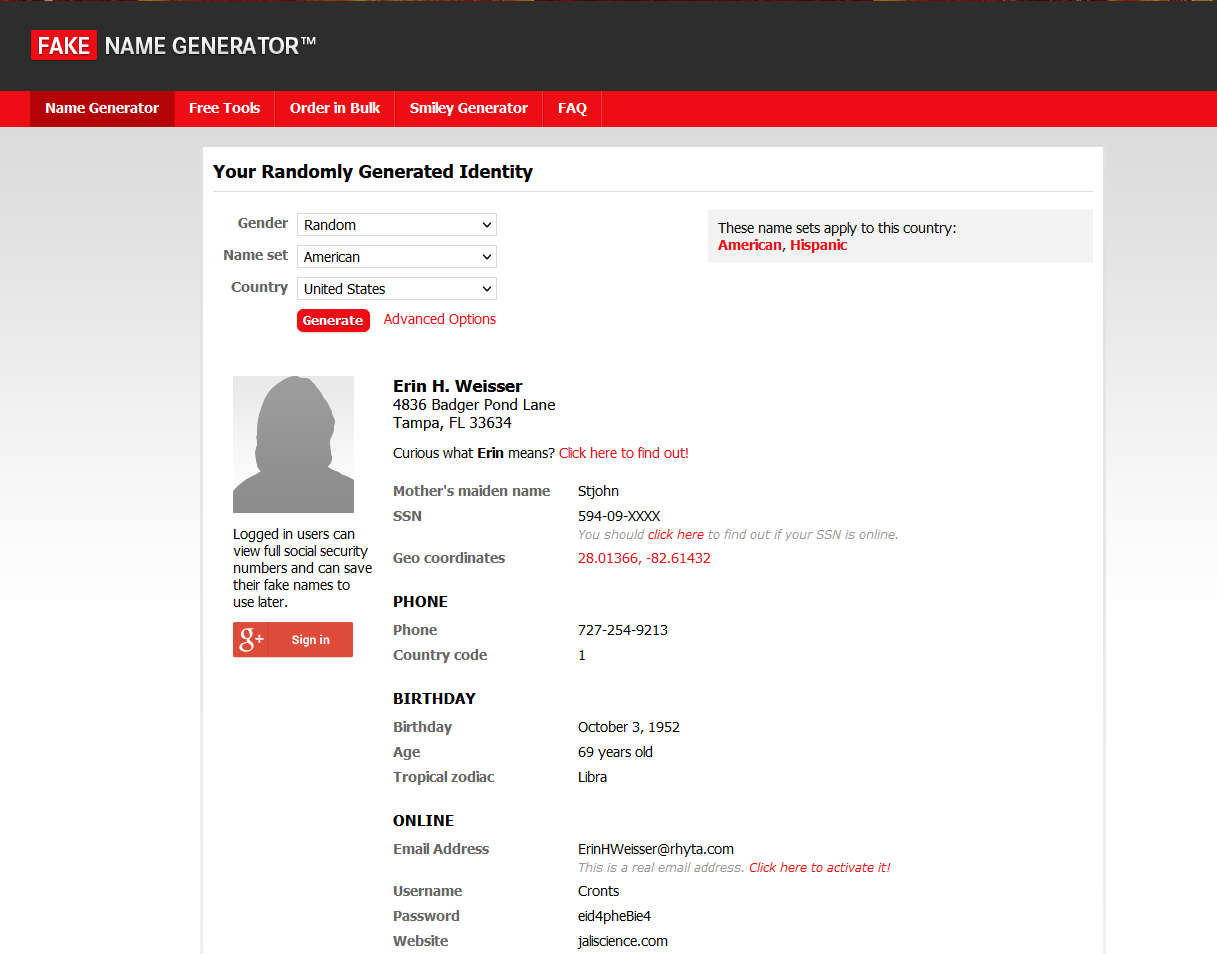Click the Tampa, FL 33634 line
The height and width of the screenshot is (954, 1217).
(x=452, y=423)
